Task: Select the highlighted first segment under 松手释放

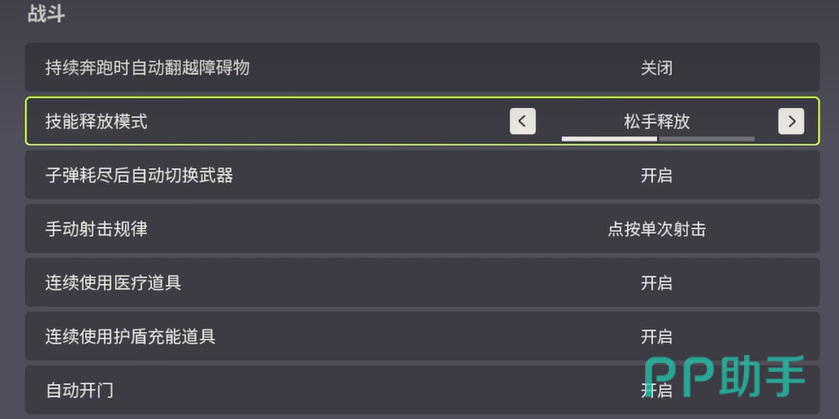Action: (x=608, y=138)
